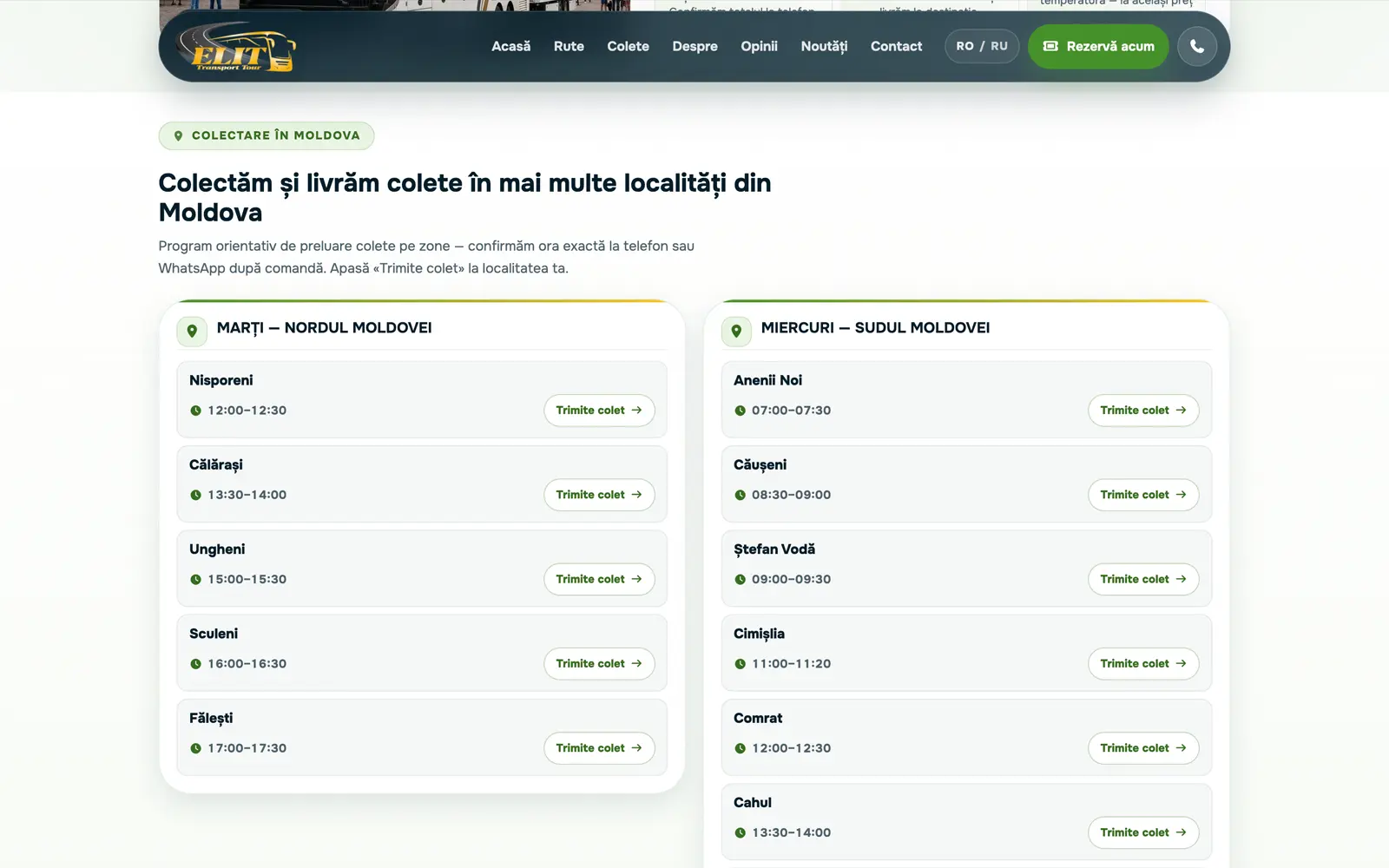Click the location pin next to Marți heading
The height and width of the screenshot is (868, 1389).
192,331
